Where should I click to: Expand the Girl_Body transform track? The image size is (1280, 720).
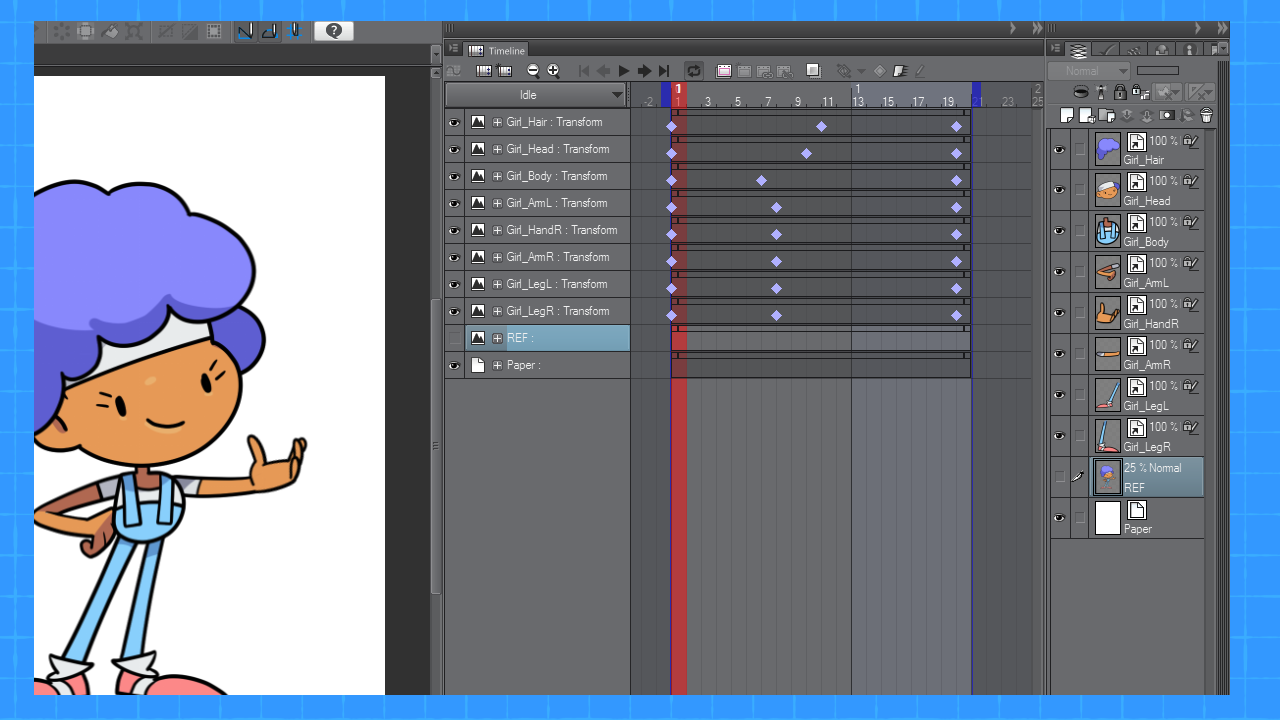(498, 176)
